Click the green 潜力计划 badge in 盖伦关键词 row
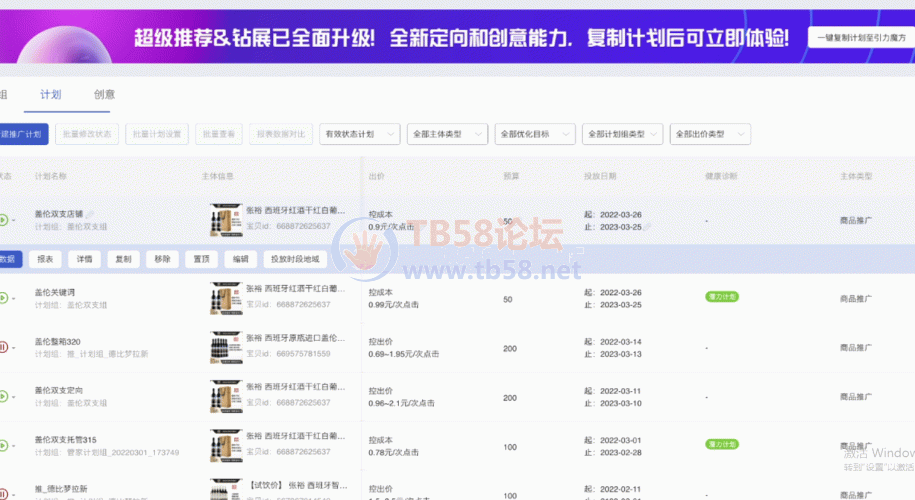Image resolution: width=915 pixels, height=500 pixels. pos(721,296)
